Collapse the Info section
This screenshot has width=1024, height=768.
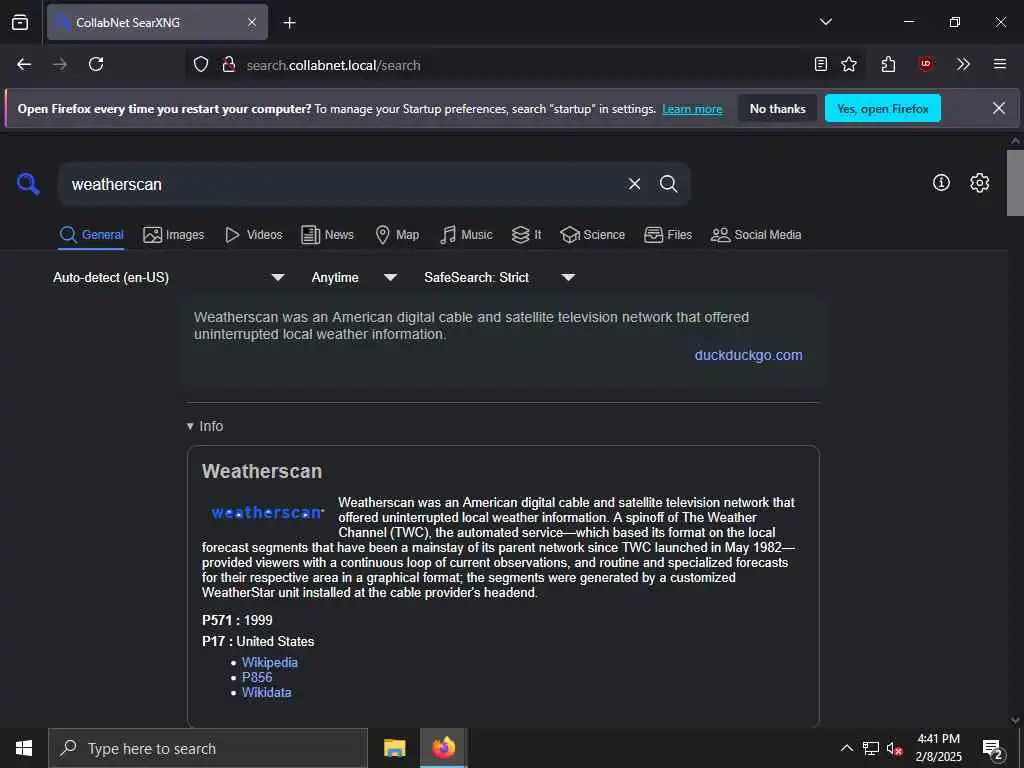pos(205,426)
